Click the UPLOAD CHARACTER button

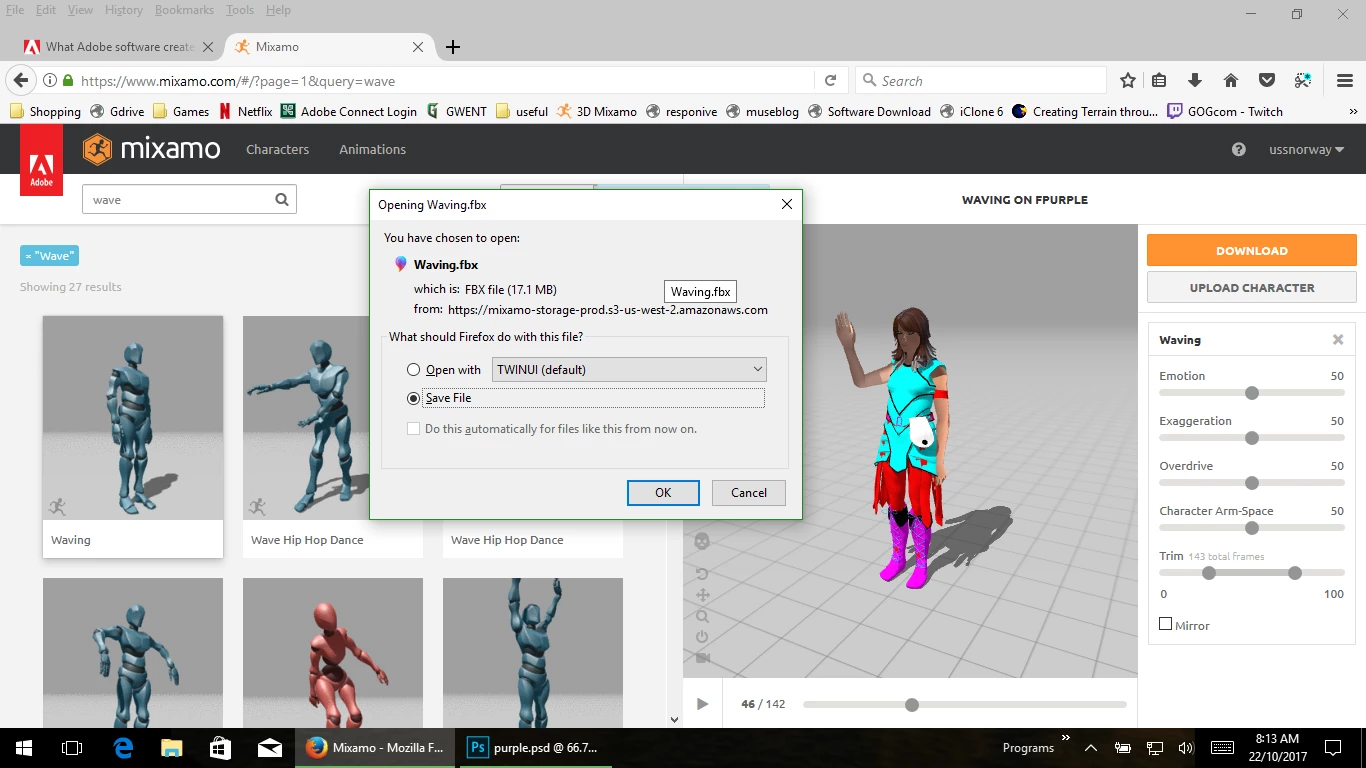point(1252,287)
